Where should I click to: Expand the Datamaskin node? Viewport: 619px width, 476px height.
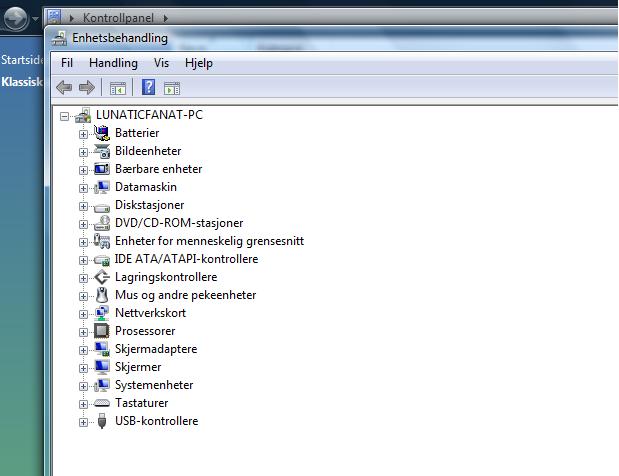pyautogui.click(x=83, y=188)
